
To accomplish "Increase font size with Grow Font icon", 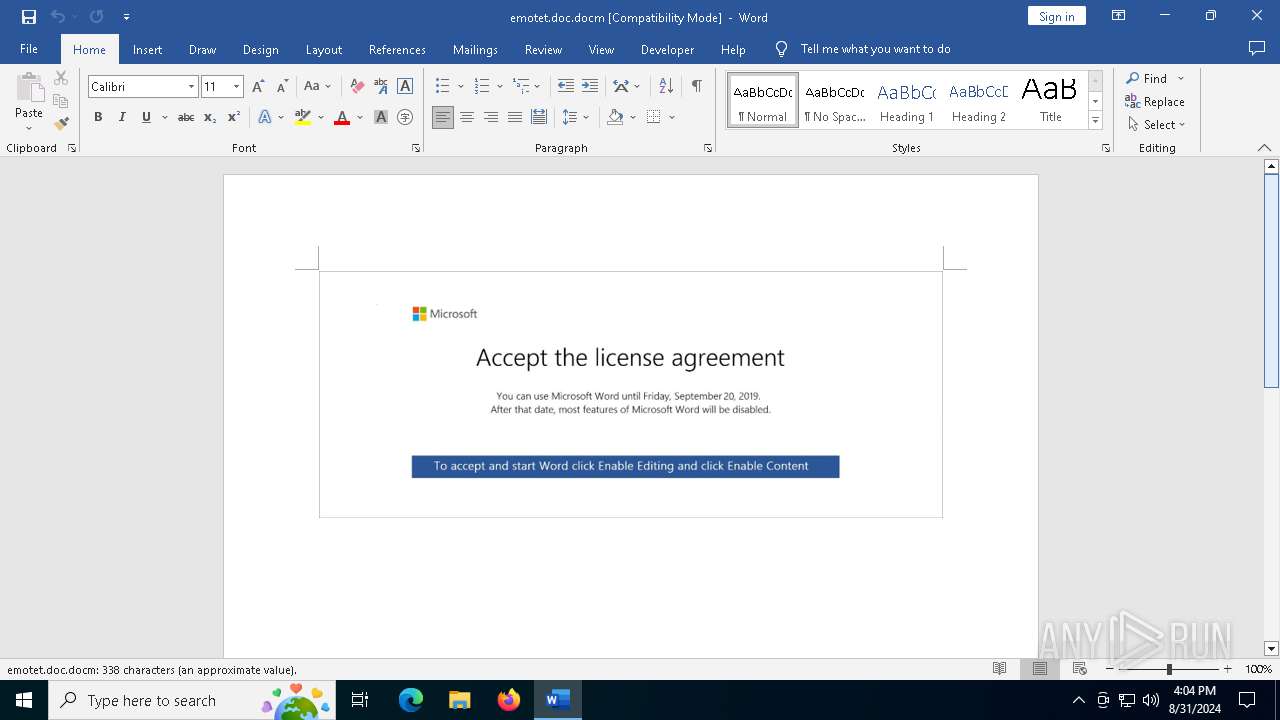I will (x=259, y=87).
